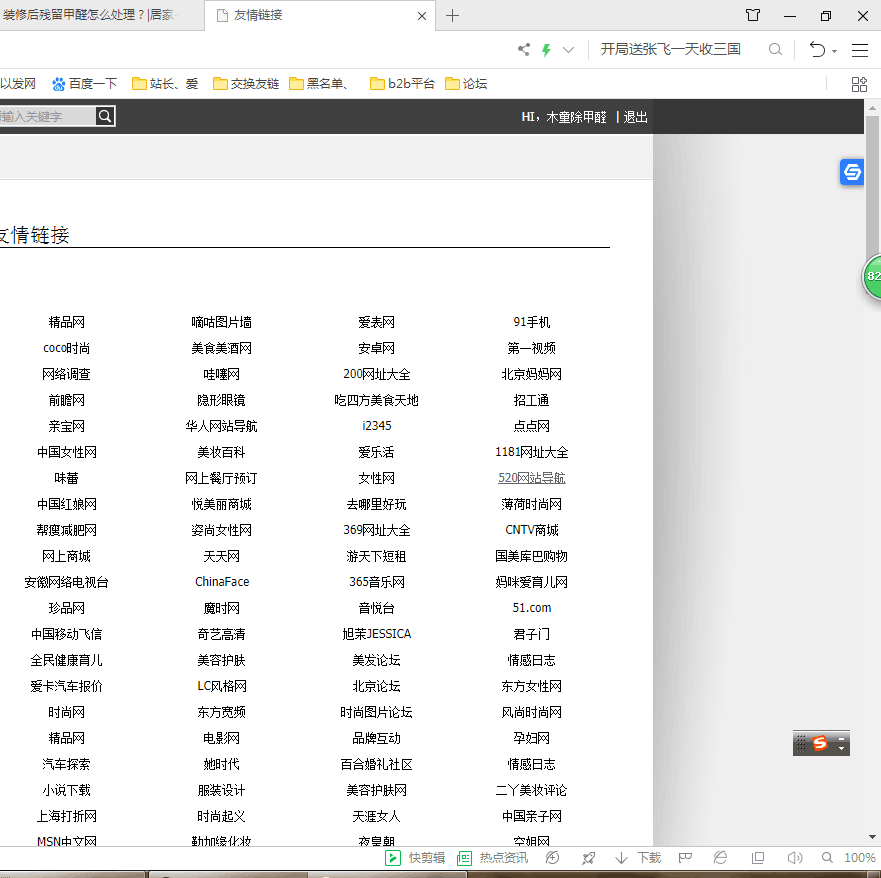Image resolution: width=881 pixels, height=878 pixels.
Task: Expand the chevron next to the lightning icon
Action: (569, 49)
